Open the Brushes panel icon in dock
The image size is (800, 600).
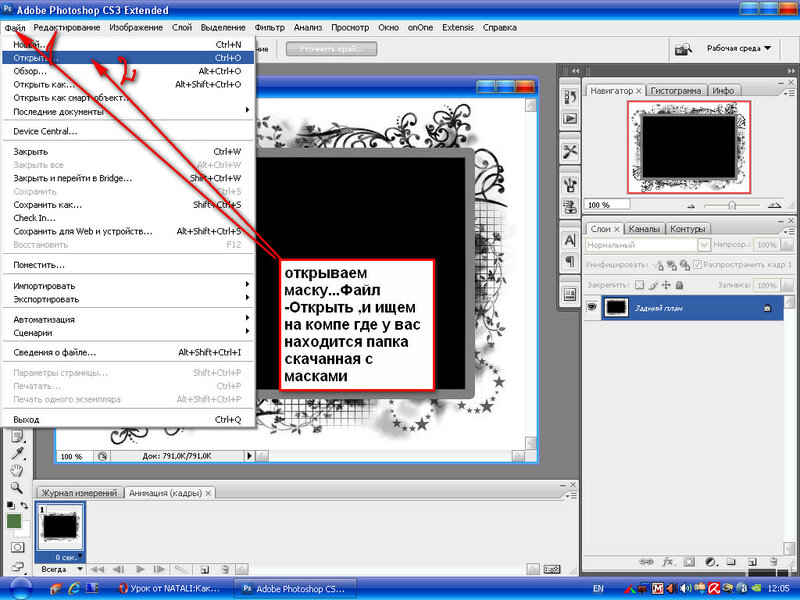570,185
